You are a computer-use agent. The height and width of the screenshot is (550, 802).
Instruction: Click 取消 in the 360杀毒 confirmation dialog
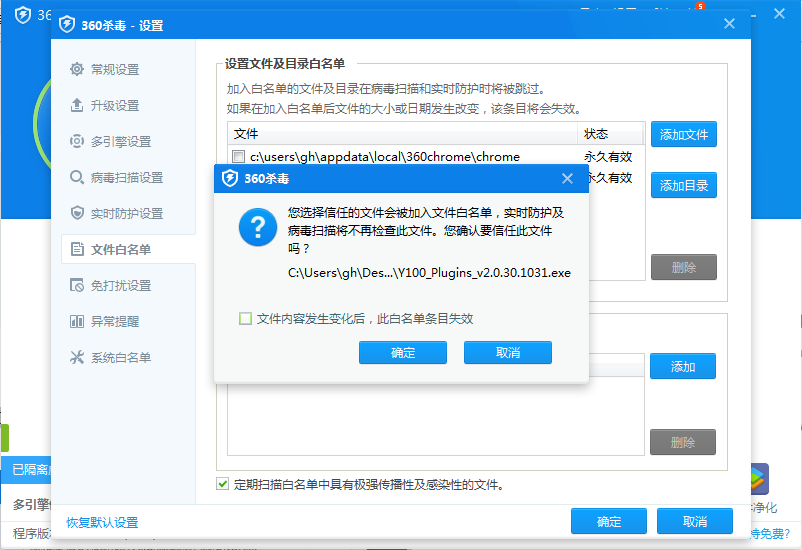pyautogui.click(x=507, y=353)
